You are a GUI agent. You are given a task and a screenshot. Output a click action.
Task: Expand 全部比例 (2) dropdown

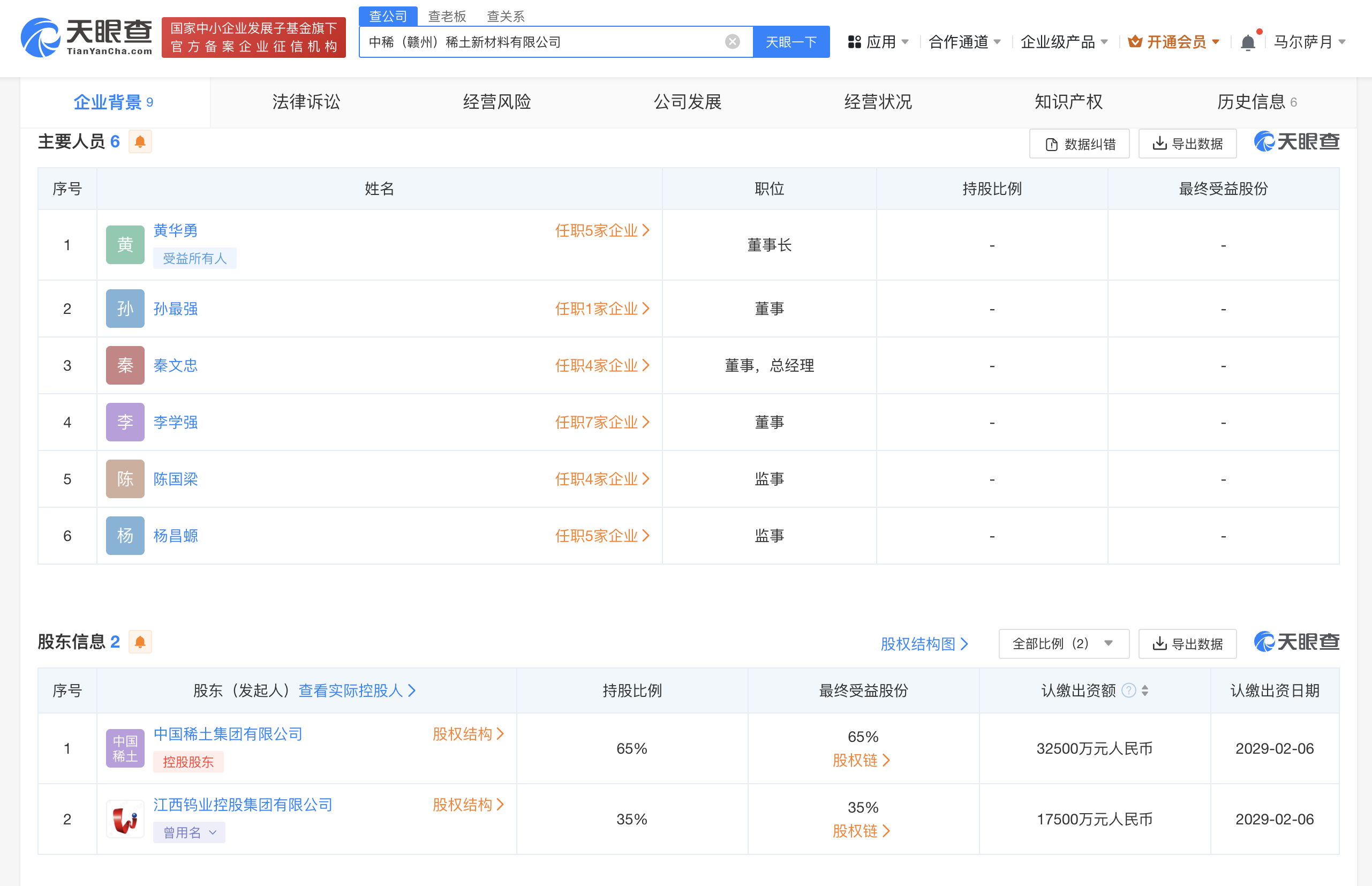pos(1063,643)
